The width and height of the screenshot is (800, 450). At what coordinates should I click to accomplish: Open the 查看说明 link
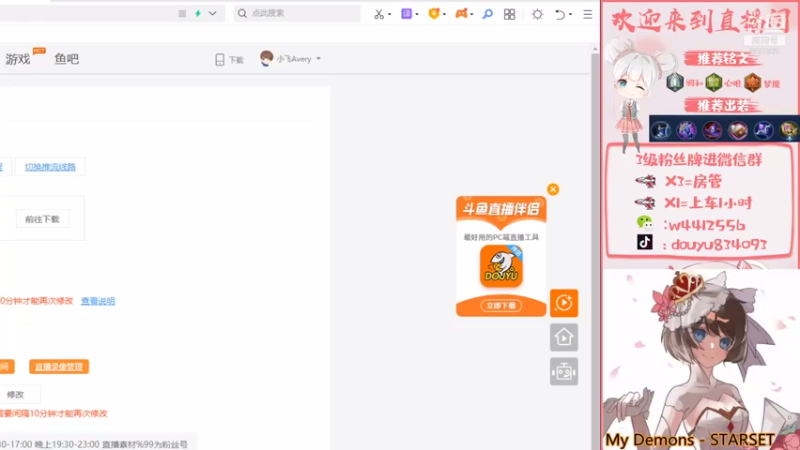click(98, 301)
